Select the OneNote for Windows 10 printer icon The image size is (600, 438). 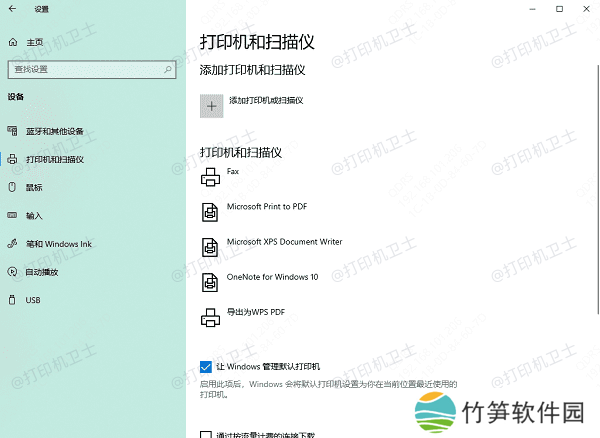210,283
